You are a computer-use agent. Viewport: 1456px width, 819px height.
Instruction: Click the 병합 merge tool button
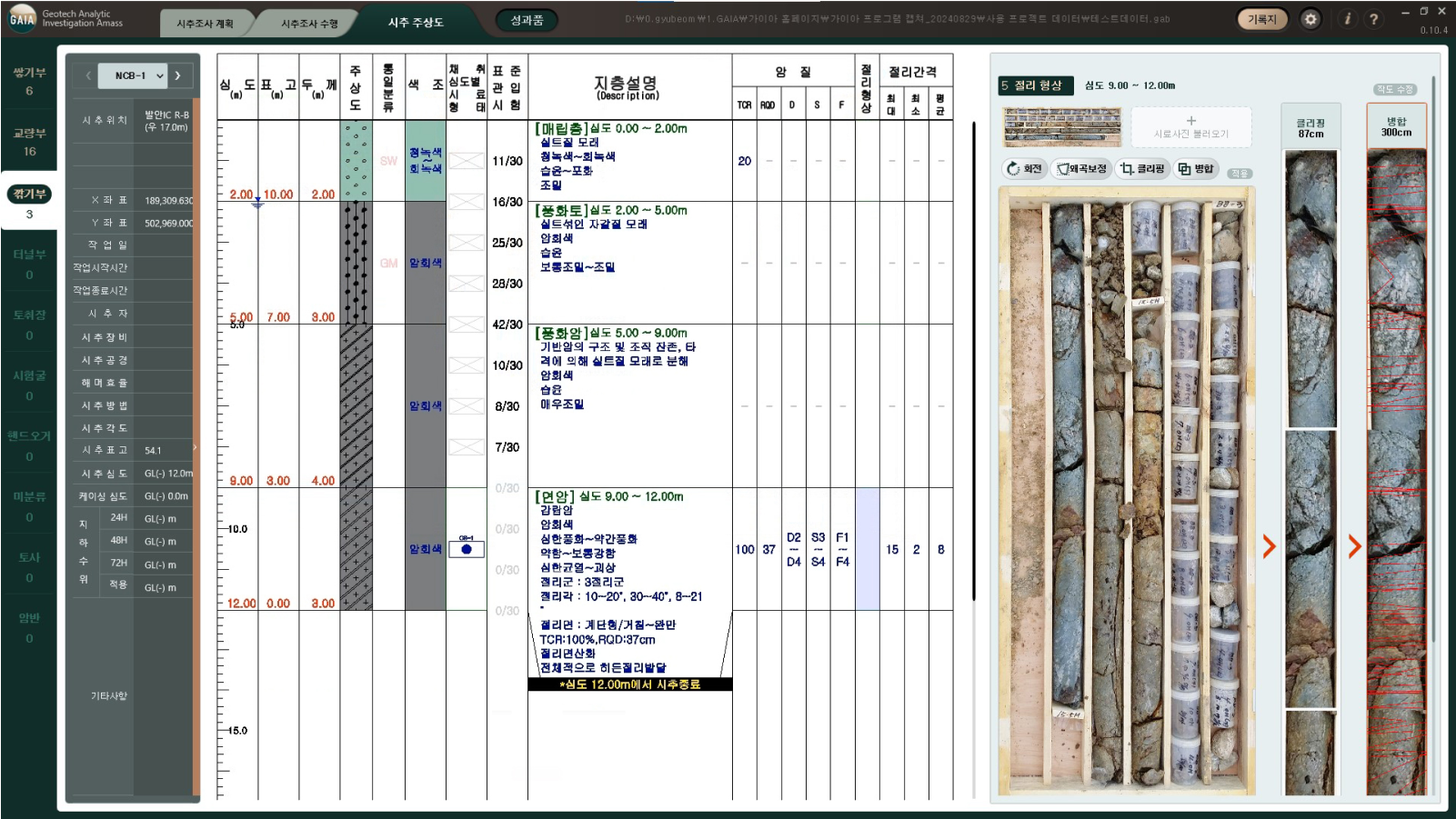(1196, 169)
